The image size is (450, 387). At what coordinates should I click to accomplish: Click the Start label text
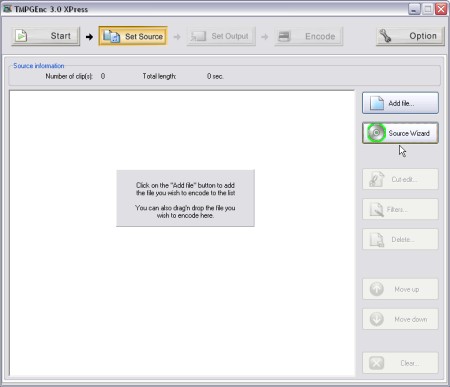60,36
